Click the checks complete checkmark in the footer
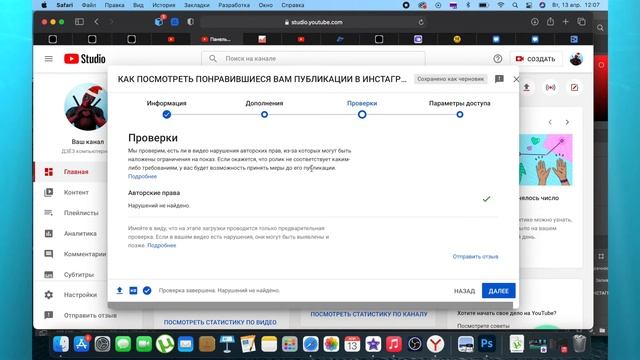The height and width of the screenshot is (360, 640). 147,291
